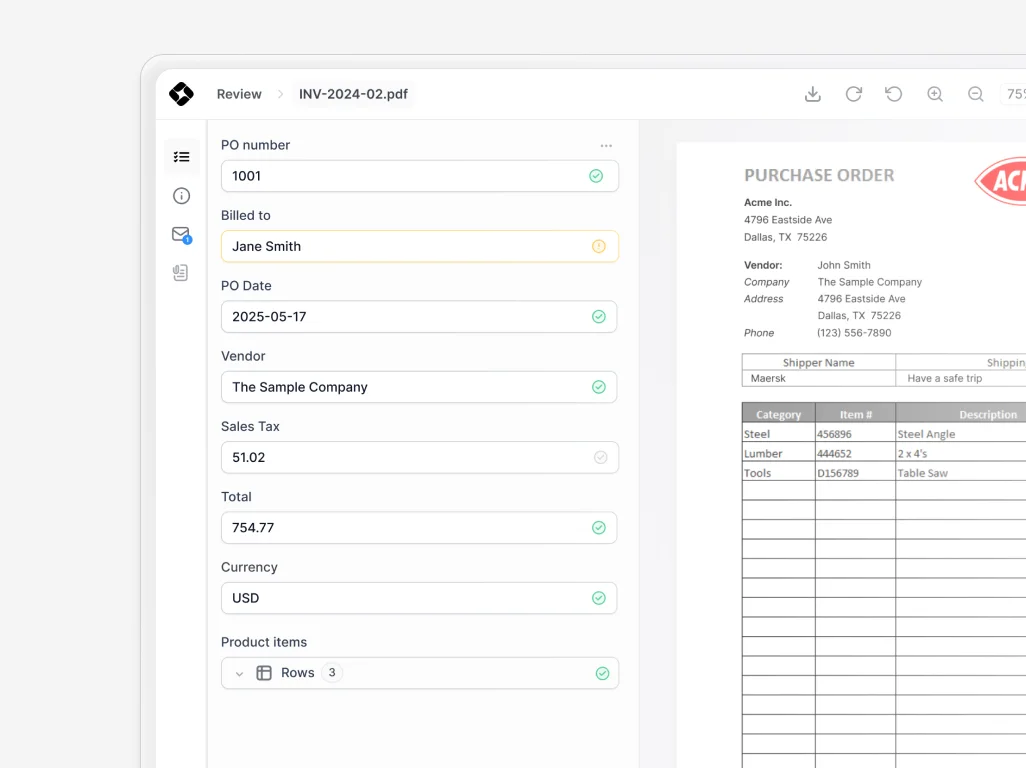The height and width of the screenshot is (768, 1026).
Task: Click item number 444652 cell
Action: [855, 453]
